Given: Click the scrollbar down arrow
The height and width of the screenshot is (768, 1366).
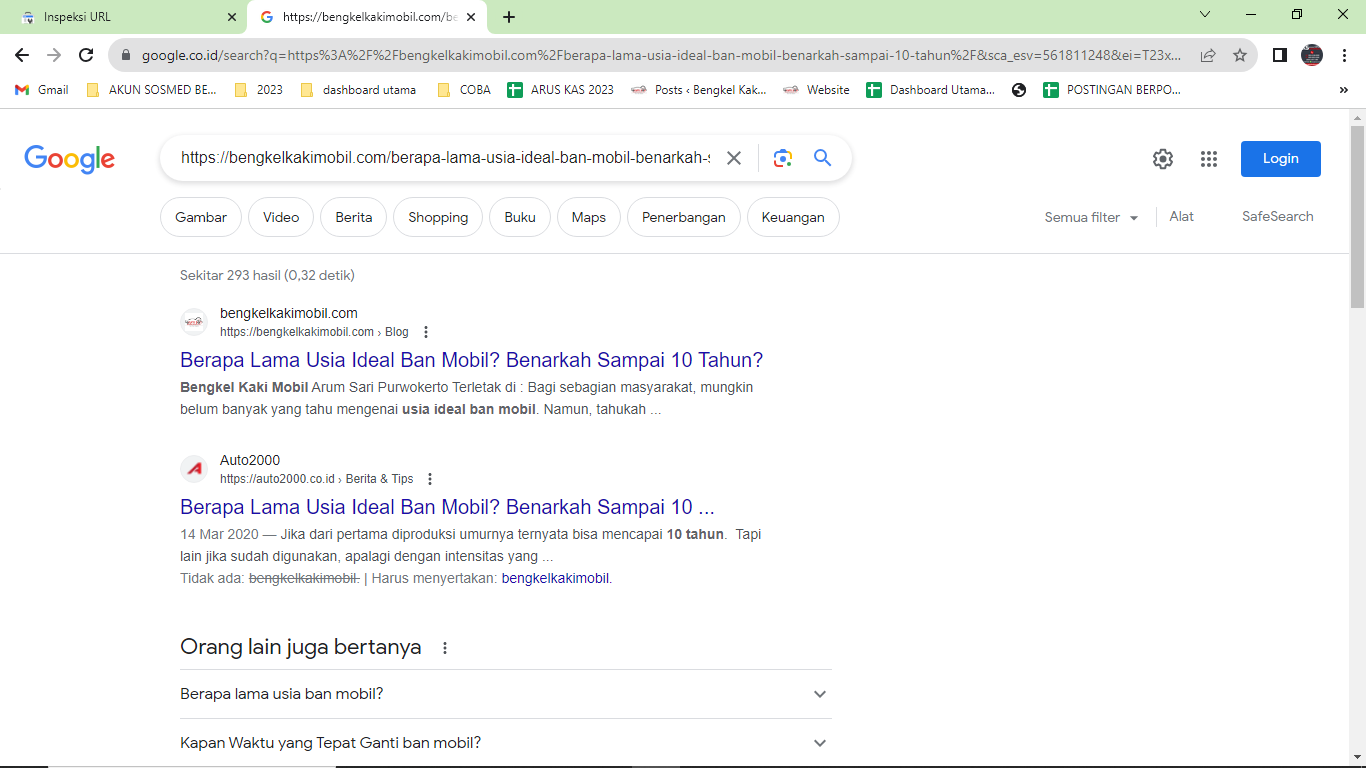Looking at the screenshot, I should (1357, 759).
